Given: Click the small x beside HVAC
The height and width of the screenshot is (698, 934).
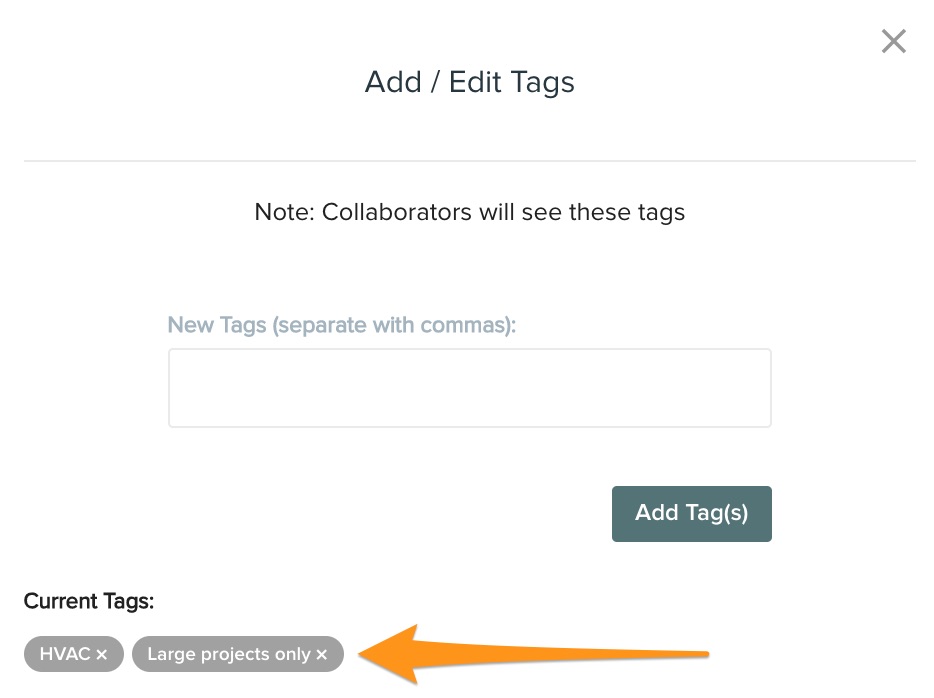Looking at the screenshot, I should tap(102, 655).
